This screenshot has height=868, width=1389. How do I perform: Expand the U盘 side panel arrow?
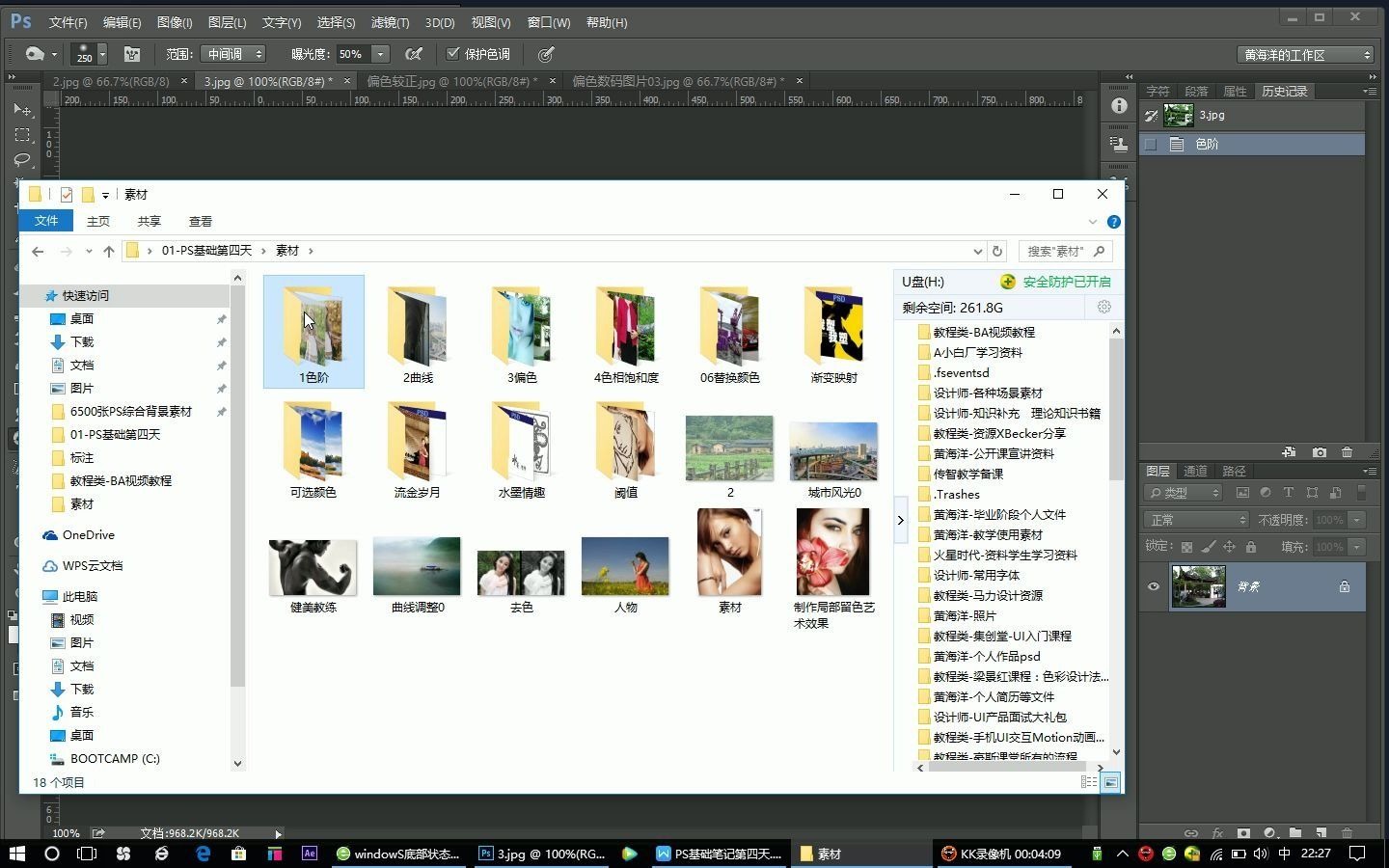901,520
